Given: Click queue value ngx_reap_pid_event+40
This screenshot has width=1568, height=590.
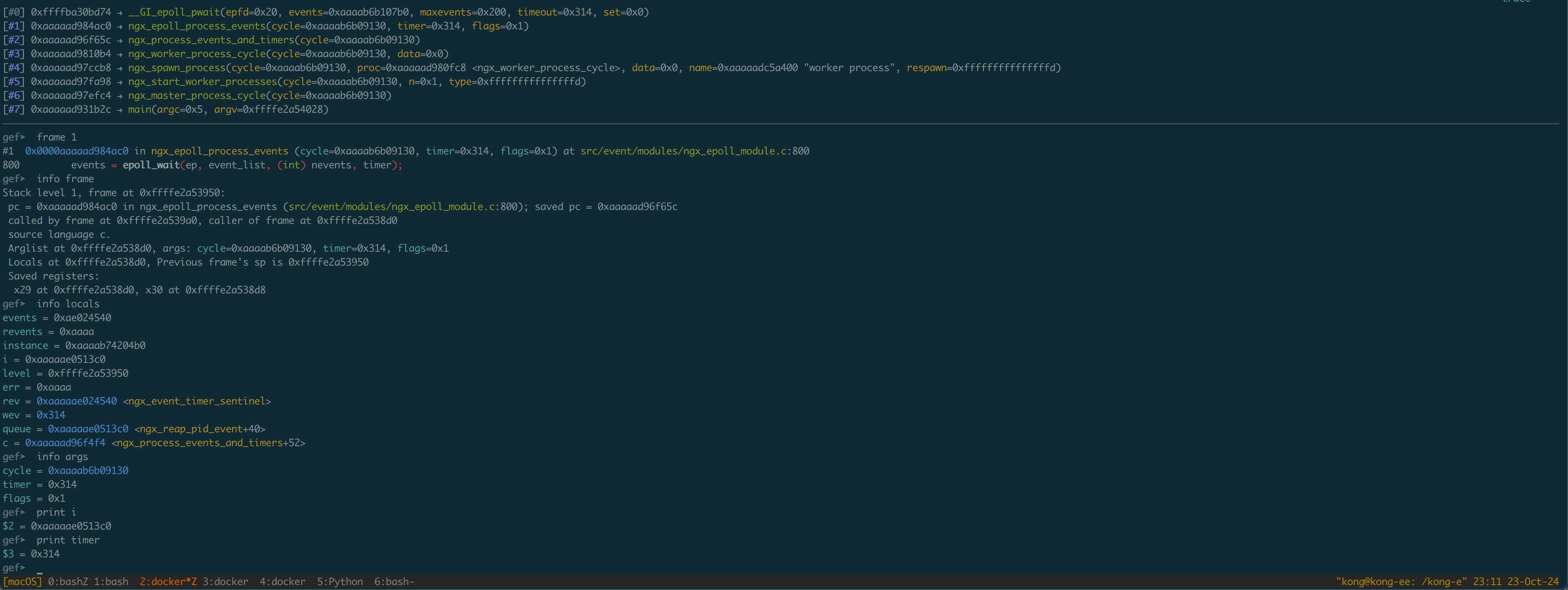Looking at the screenshot, I should point(199,429).
